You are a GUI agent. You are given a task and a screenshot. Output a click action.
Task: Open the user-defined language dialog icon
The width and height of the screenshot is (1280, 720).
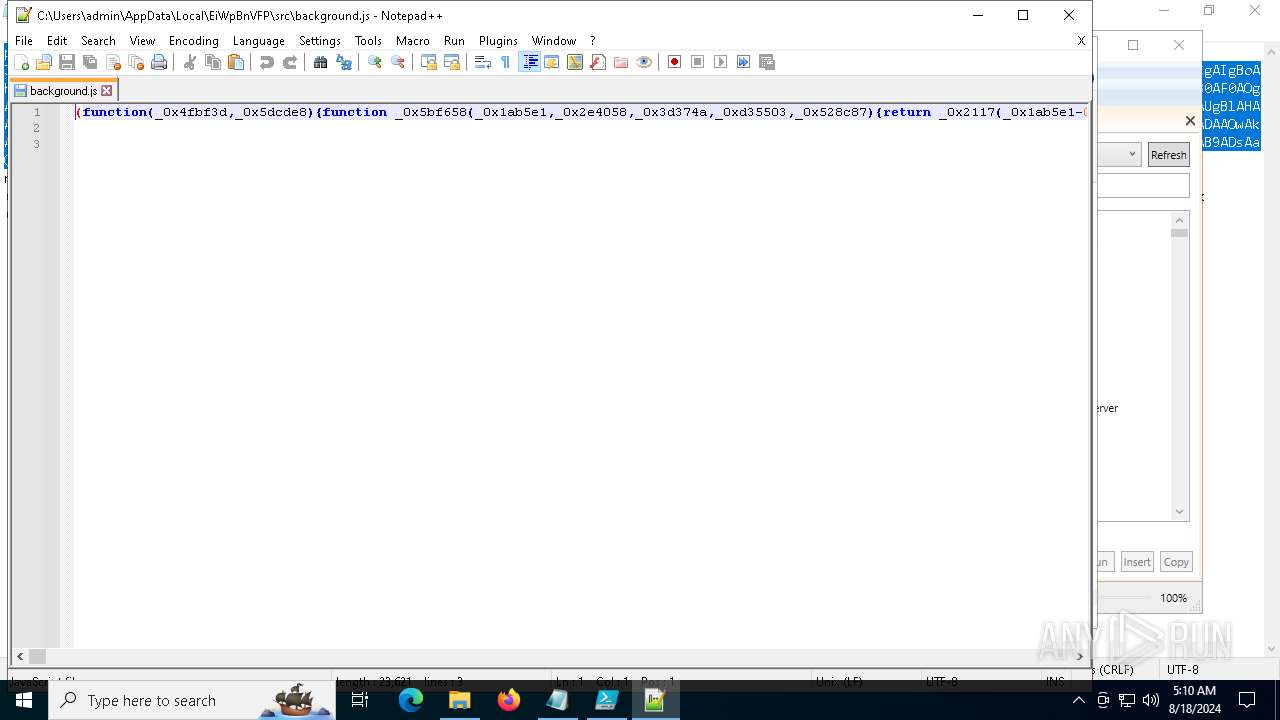552,62
